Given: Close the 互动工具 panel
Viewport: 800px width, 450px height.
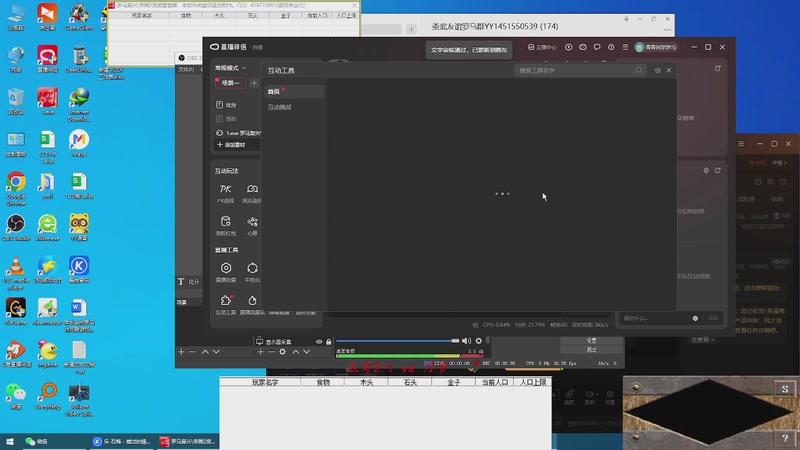Looking at the screenshot, I should coord(669,70).
